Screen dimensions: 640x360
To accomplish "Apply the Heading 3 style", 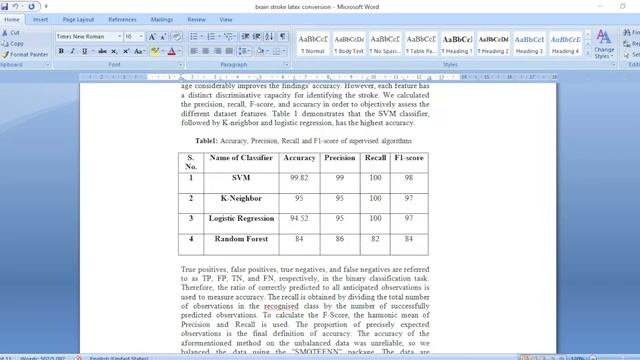I will tap(529, 44).
